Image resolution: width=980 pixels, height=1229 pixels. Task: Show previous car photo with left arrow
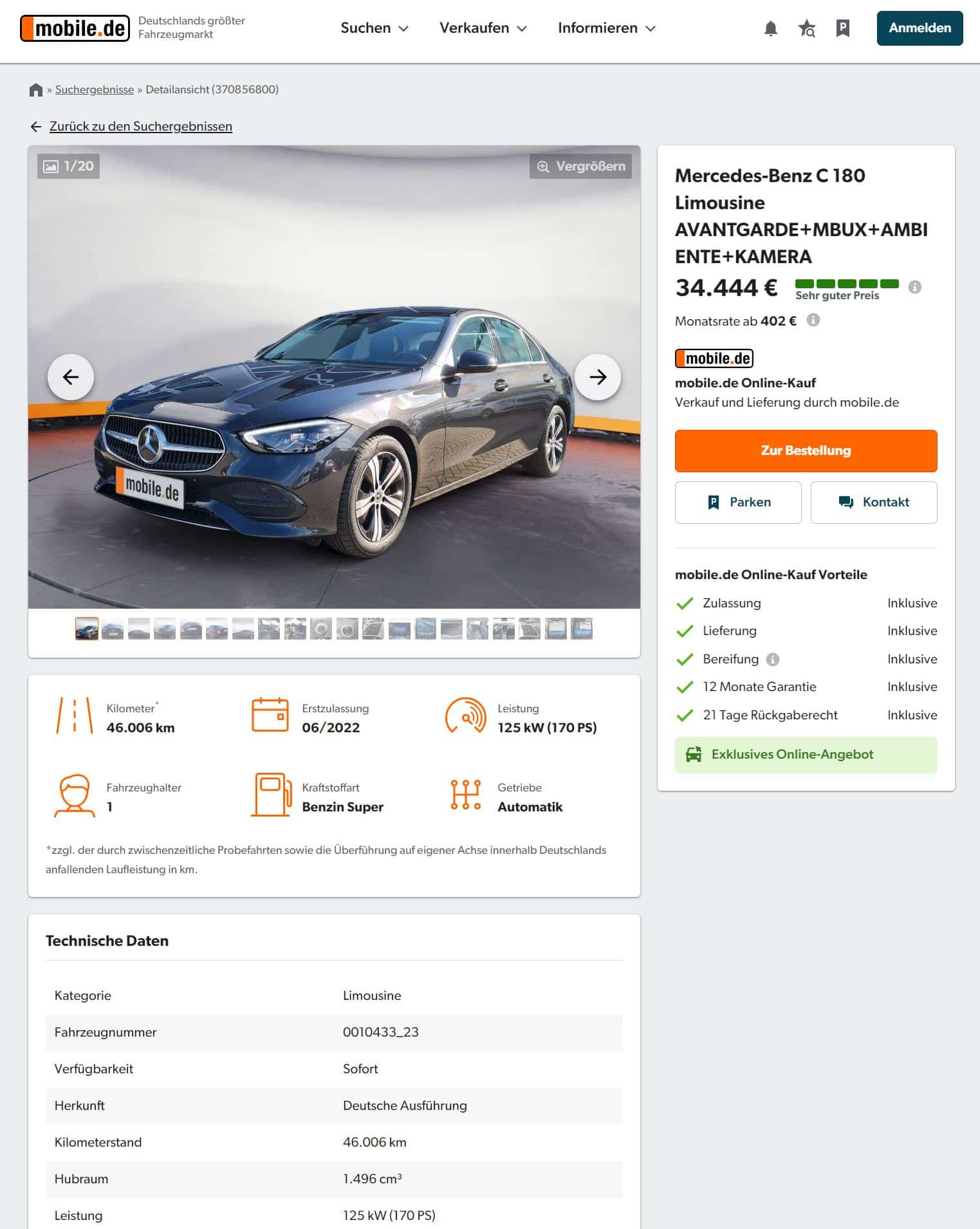pyautogui.click(x=71, y=377)
